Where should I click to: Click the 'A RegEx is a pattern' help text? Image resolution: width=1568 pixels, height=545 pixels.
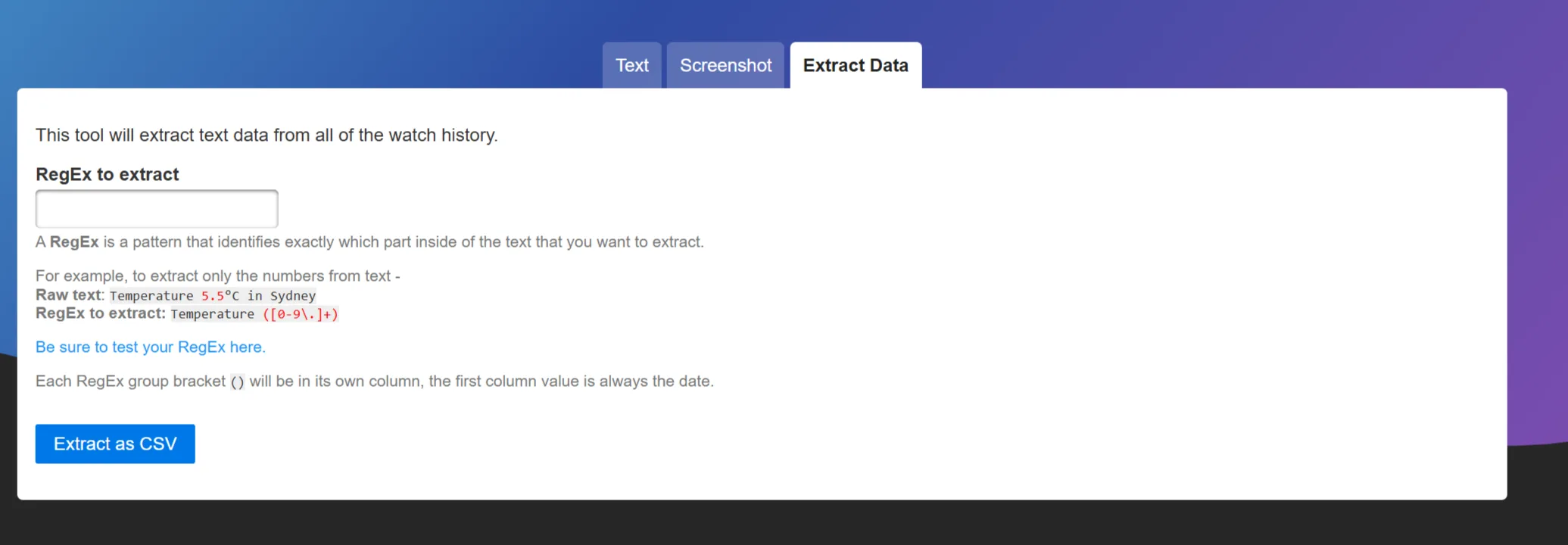point(369,242)
